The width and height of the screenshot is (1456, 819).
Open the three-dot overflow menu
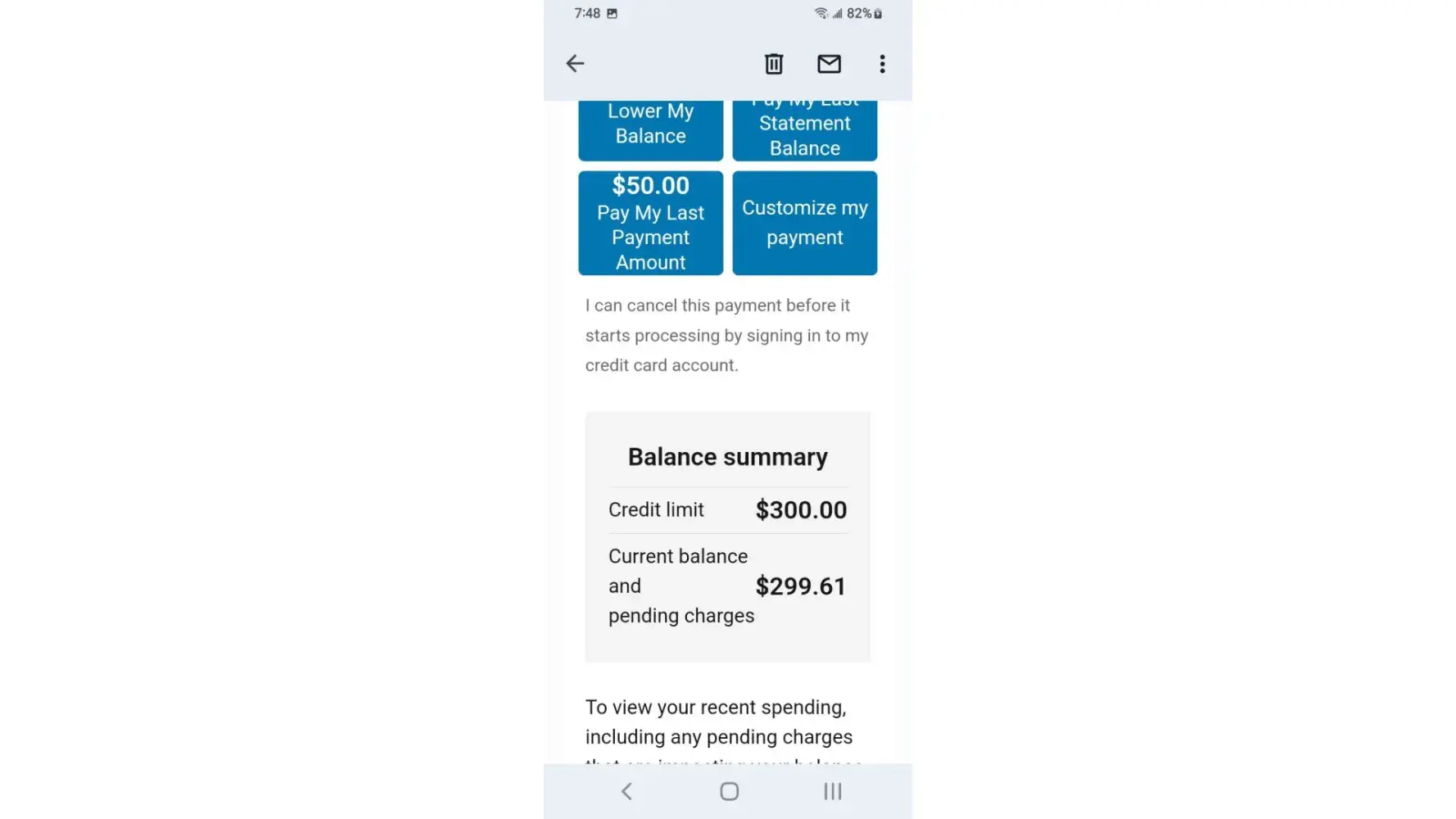click(882, 64)
